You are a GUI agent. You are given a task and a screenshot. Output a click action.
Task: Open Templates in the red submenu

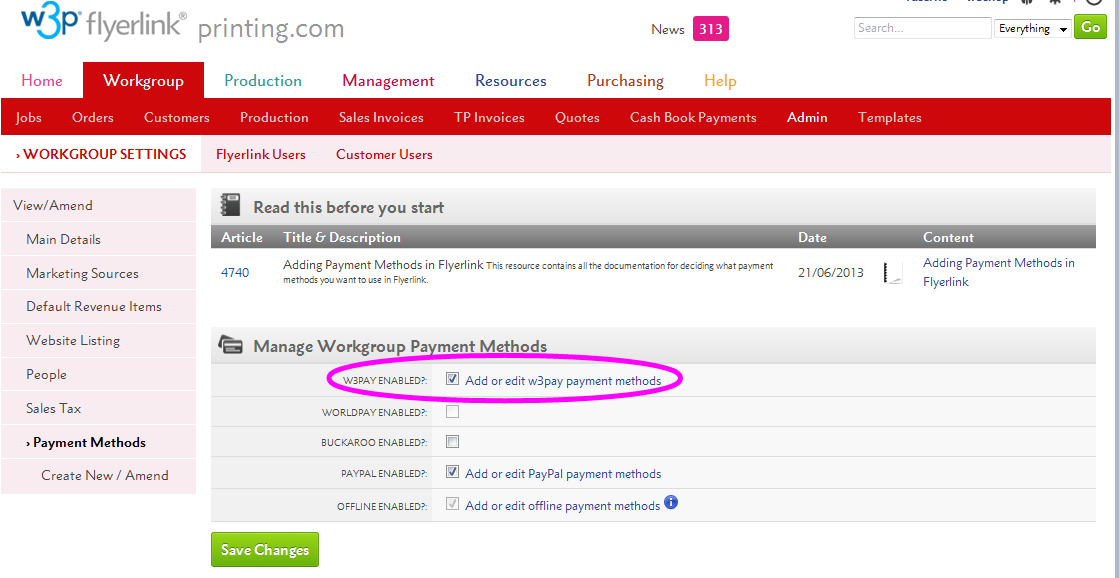[x=890, y=118]
